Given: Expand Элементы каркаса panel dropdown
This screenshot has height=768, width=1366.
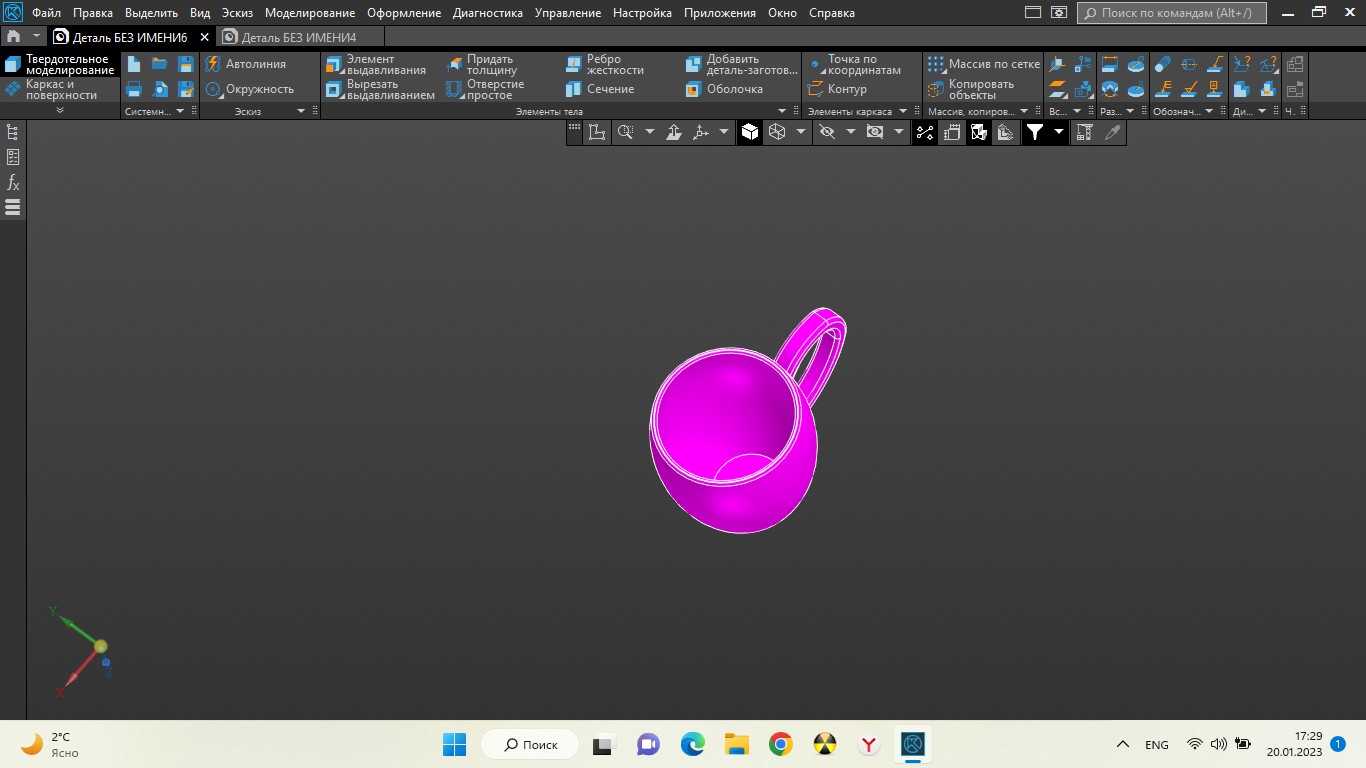Looking at the screenshot, I should tap(903, 111).
